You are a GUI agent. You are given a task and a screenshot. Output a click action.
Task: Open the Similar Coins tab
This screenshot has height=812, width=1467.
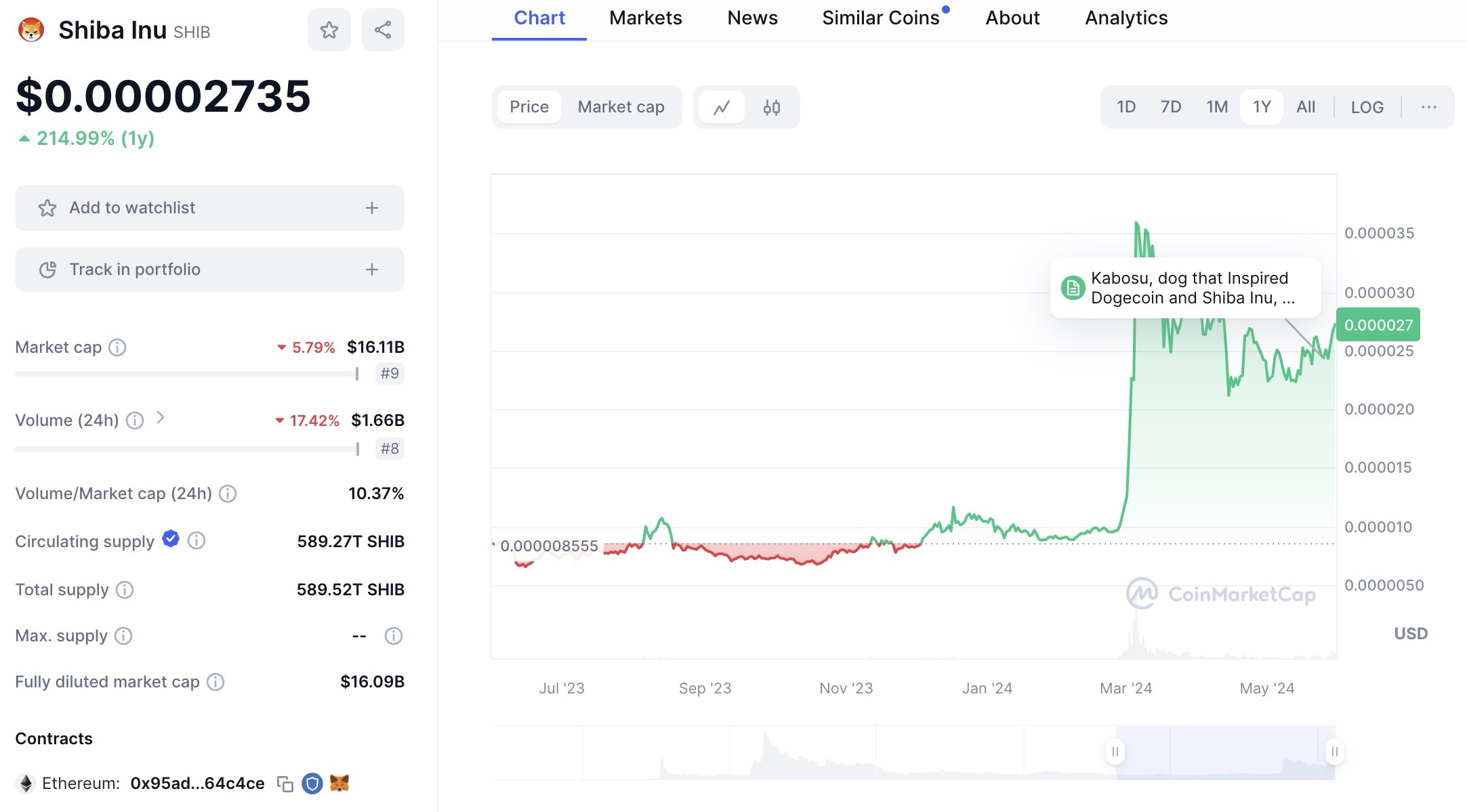tap(881, 18)
